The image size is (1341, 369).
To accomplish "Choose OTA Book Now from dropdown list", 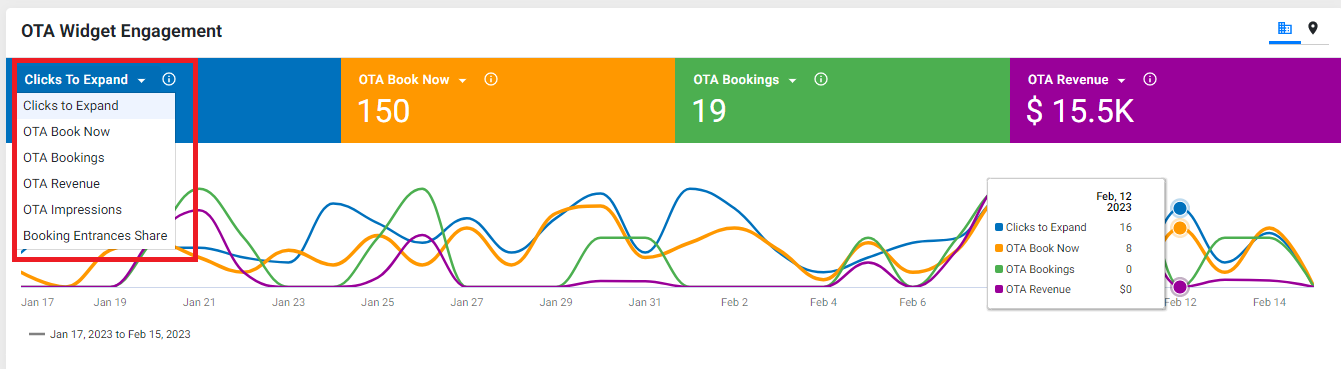I will tap(96, 131).
